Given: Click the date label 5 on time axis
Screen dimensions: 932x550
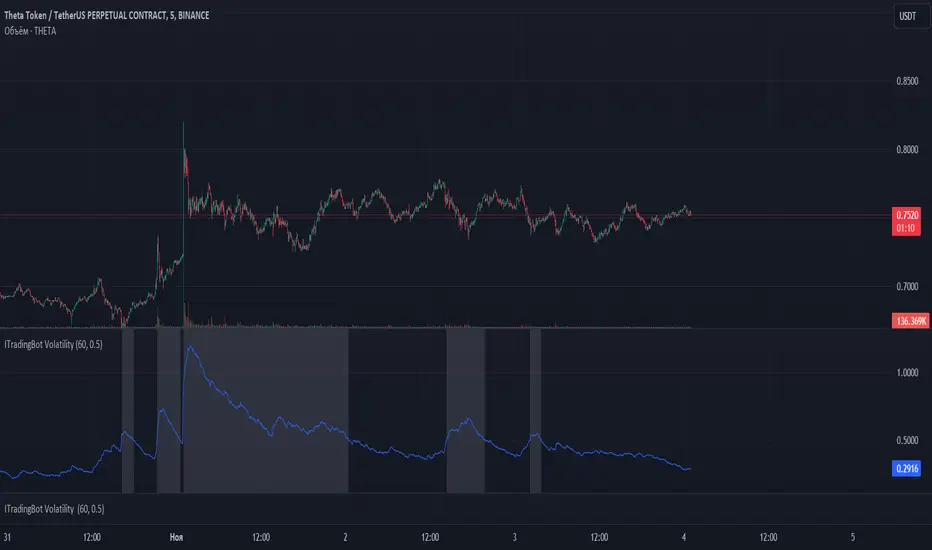Looking at the screenshot, I should pos(853,538).
